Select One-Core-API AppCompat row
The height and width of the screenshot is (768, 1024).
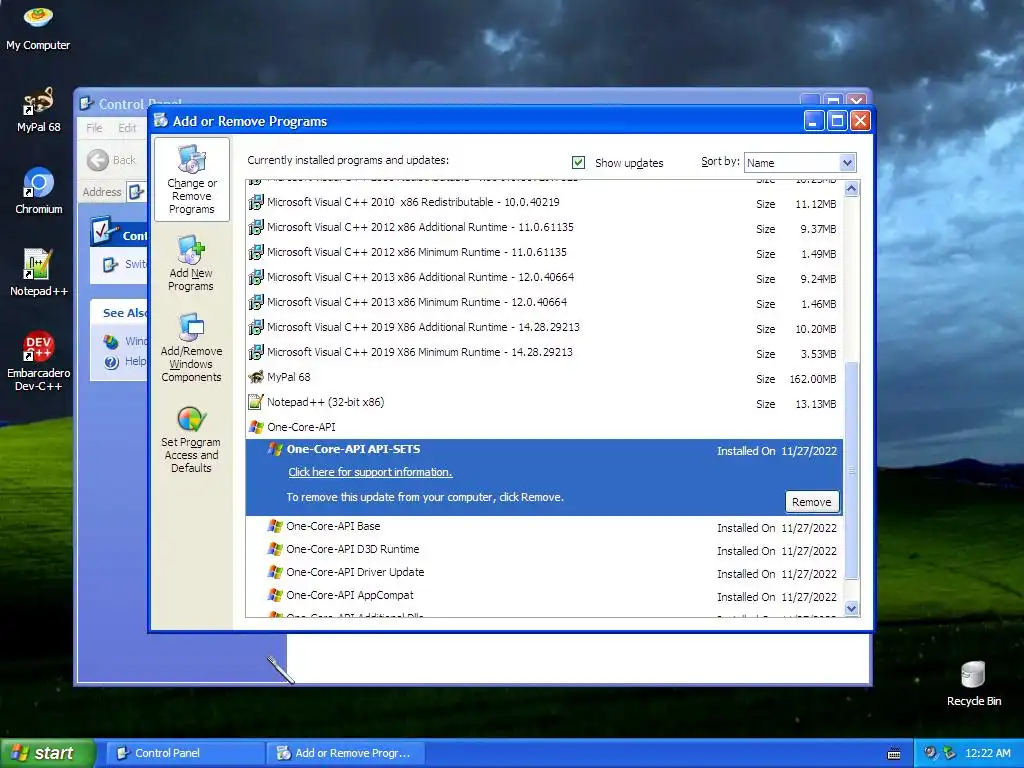click(544, 595)
